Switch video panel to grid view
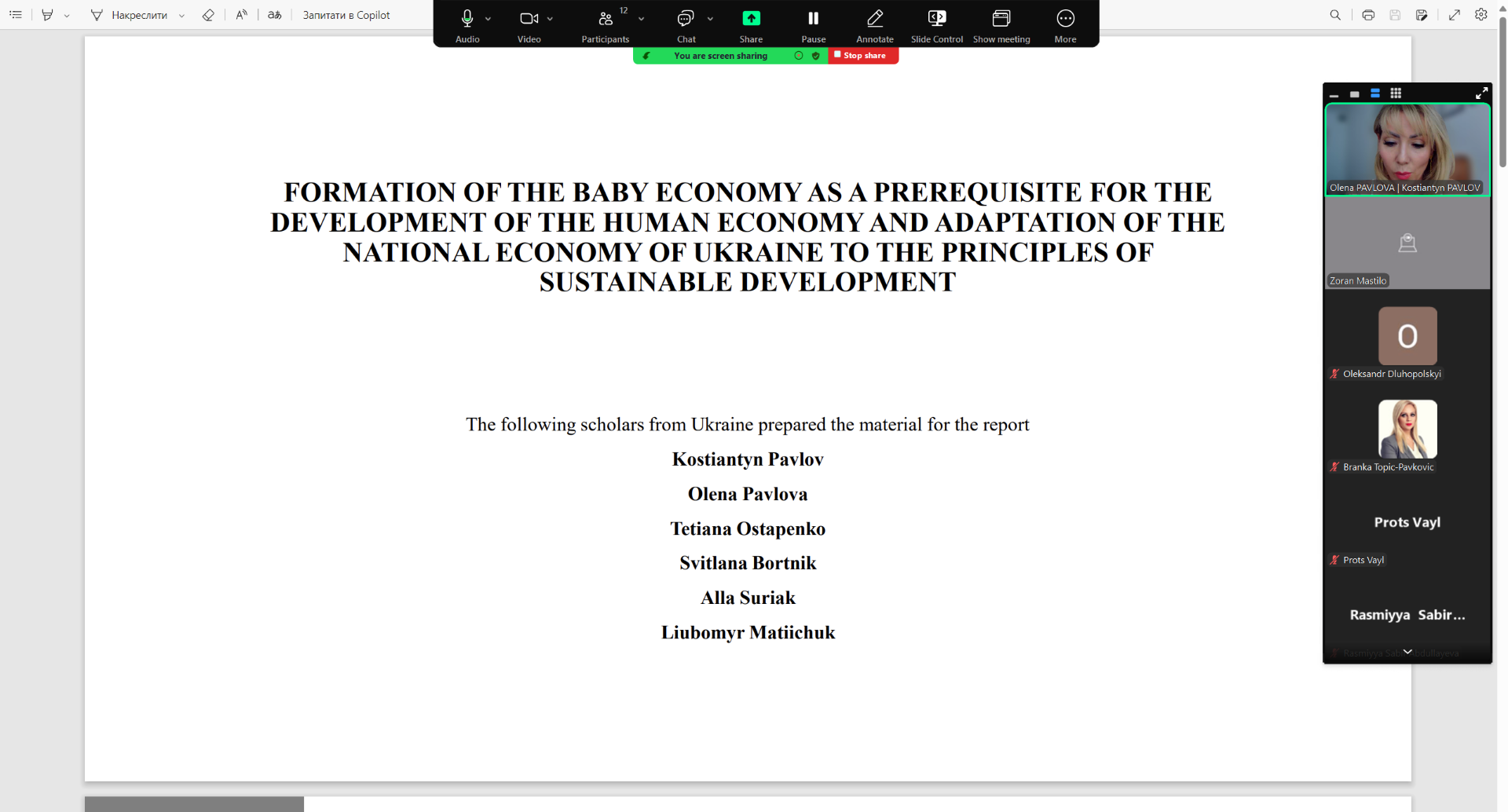1508x812 pixels. 1396,93
